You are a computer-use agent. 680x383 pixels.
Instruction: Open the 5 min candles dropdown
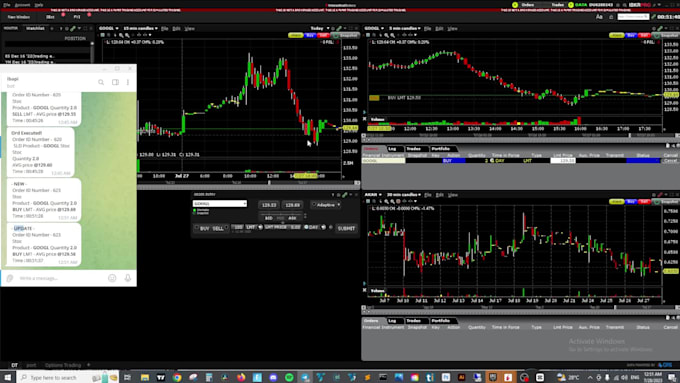pyautogui.click(x=405, y=29)
